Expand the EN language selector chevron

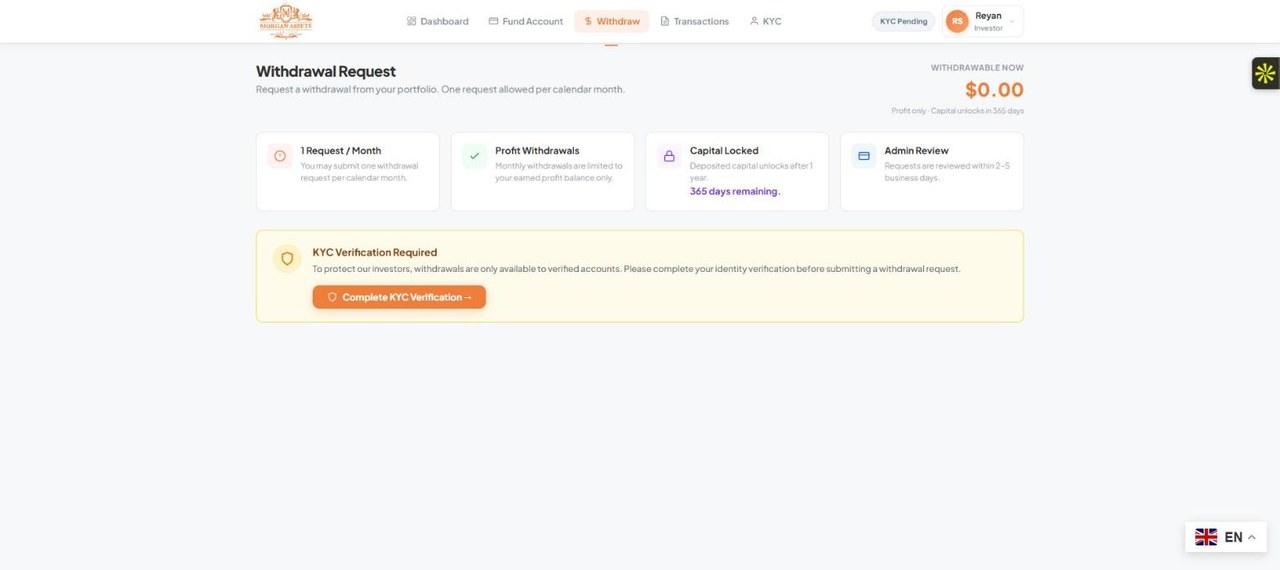[1251, 537]
